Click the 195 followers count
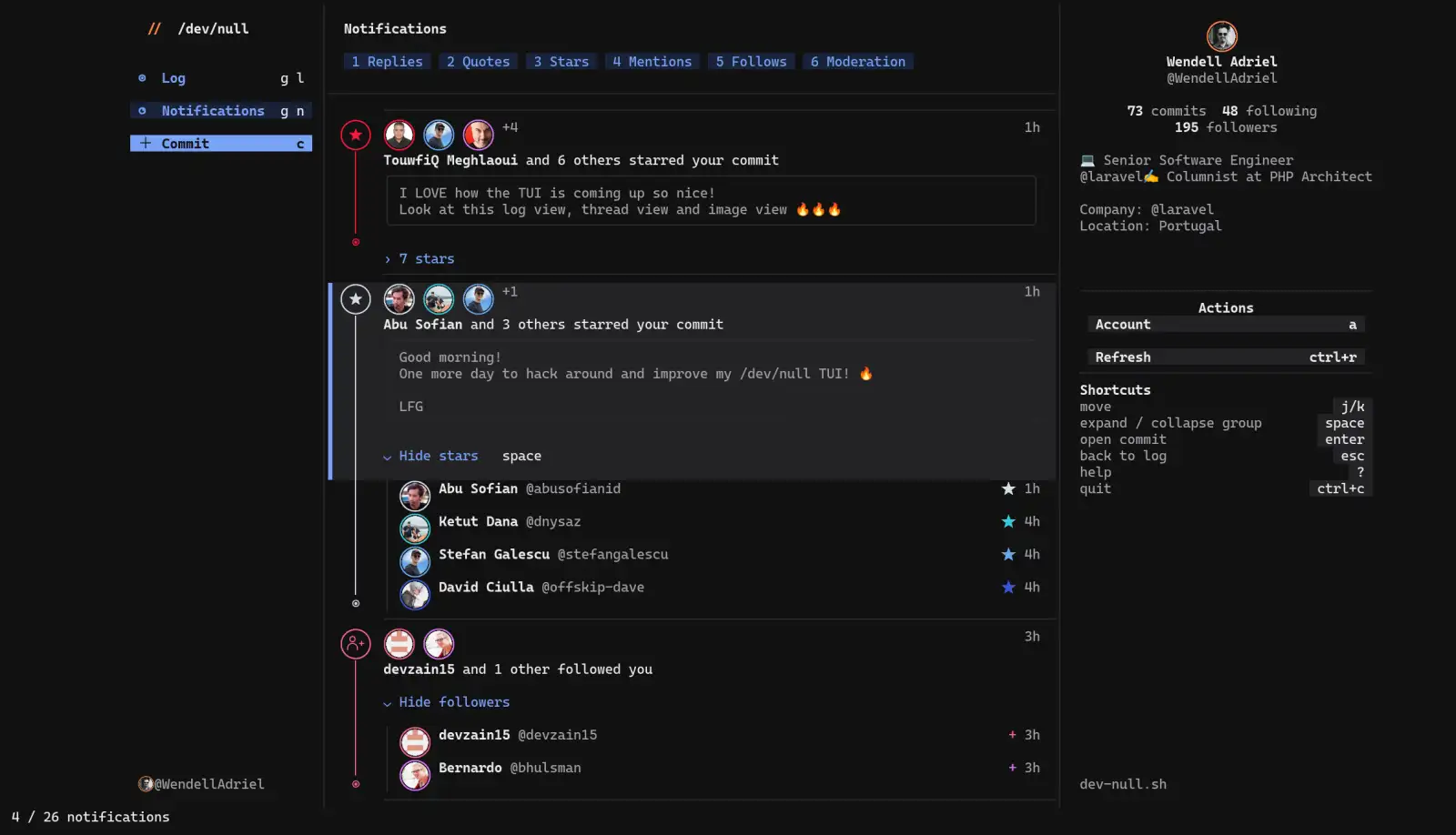This screenshot has height=835, width=1456. click(x=1226, y=128)
